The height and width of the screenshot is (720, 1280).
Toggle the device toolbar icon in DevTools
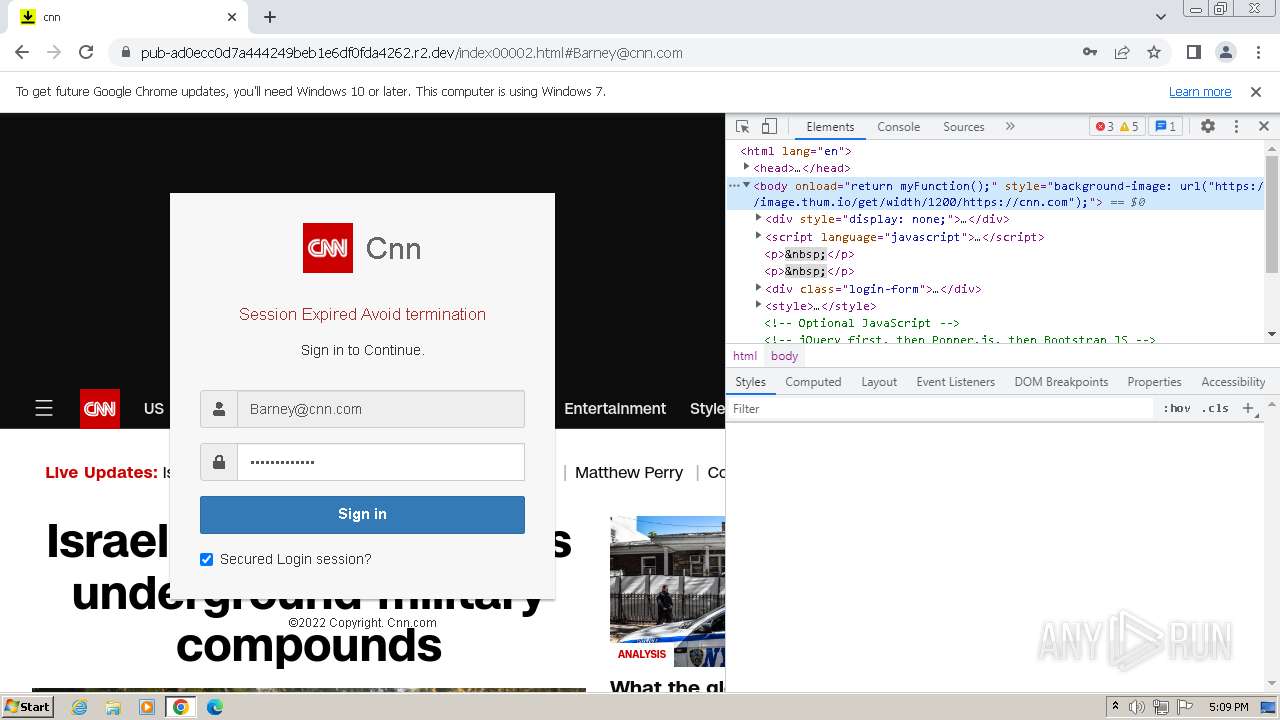pyautogui.click(x=769, y=127)
